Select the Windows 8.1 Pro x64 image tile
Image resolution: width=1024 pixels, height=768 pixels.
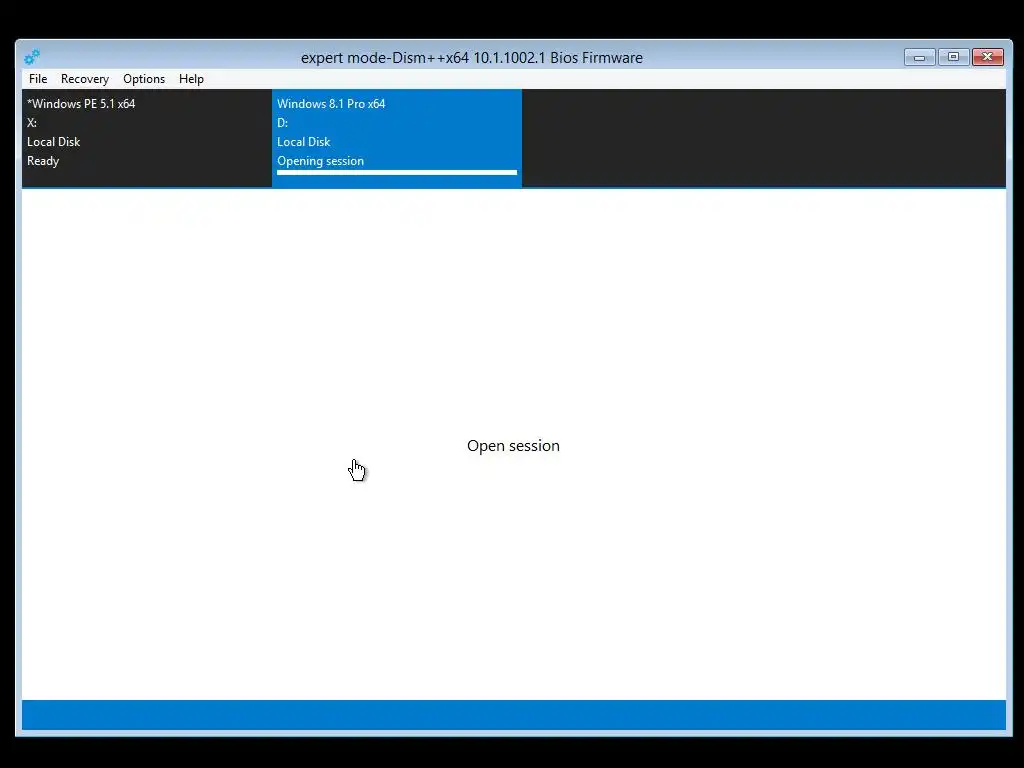[x=397, y=138]
